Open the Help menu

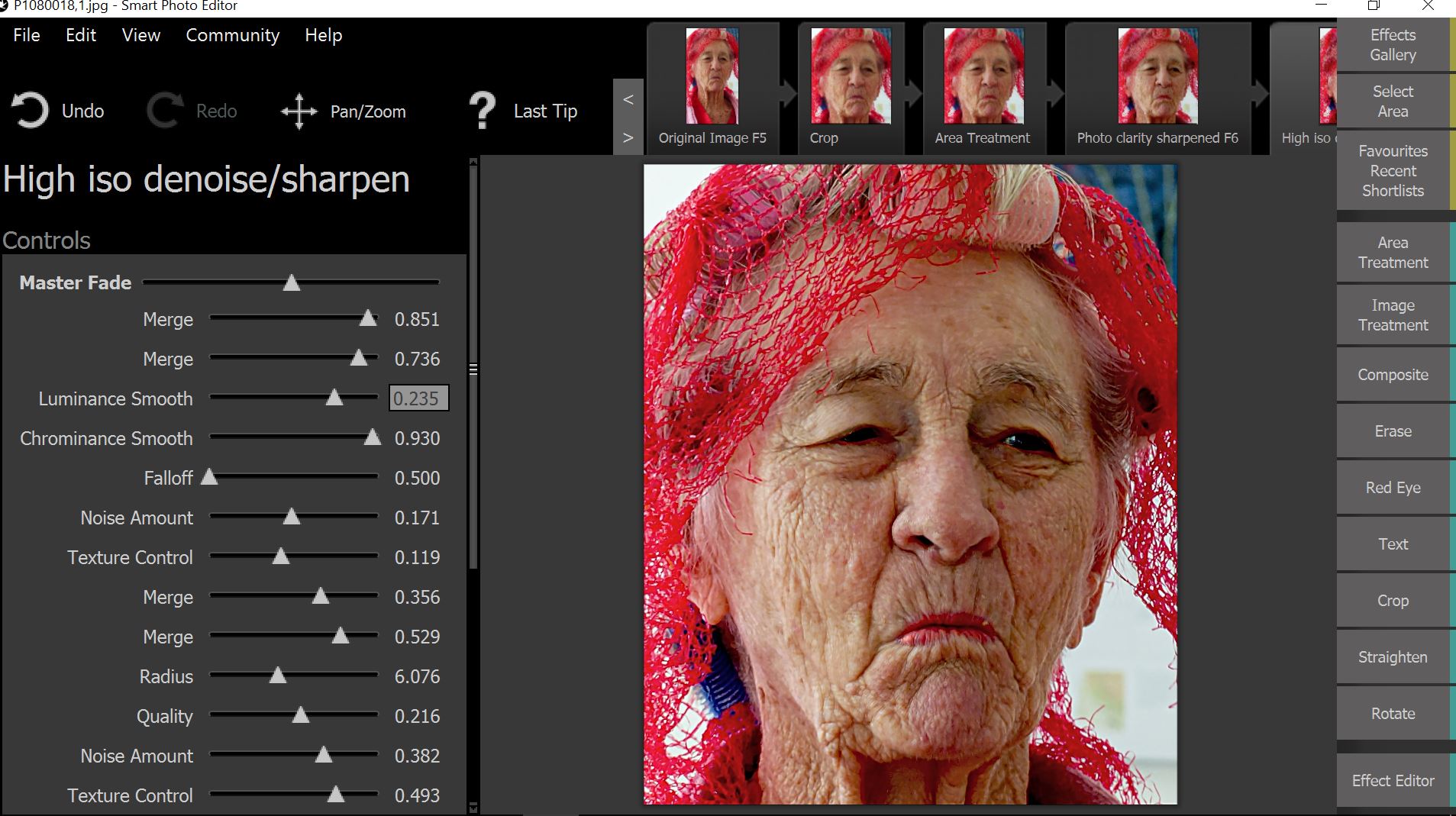324,35
